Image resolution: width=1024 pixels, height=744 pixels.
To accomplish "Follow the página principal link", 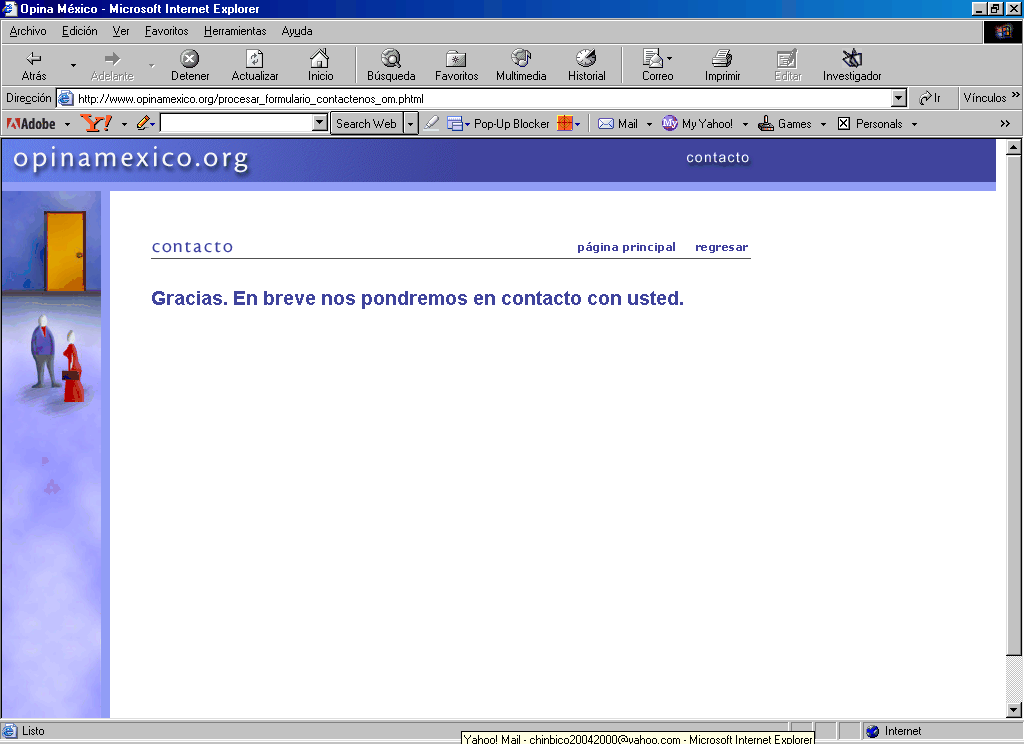I will coord(626,247).
